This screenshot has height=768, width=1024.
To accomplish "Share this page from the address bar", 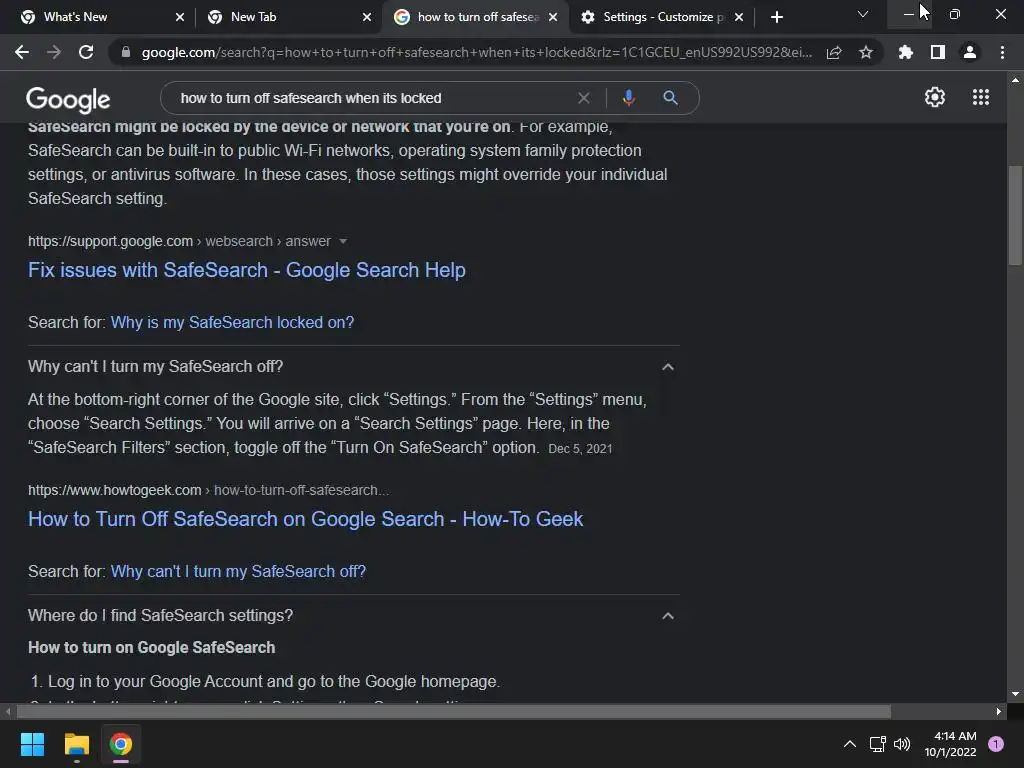I will pyautogui.click(x=834, y=52).
